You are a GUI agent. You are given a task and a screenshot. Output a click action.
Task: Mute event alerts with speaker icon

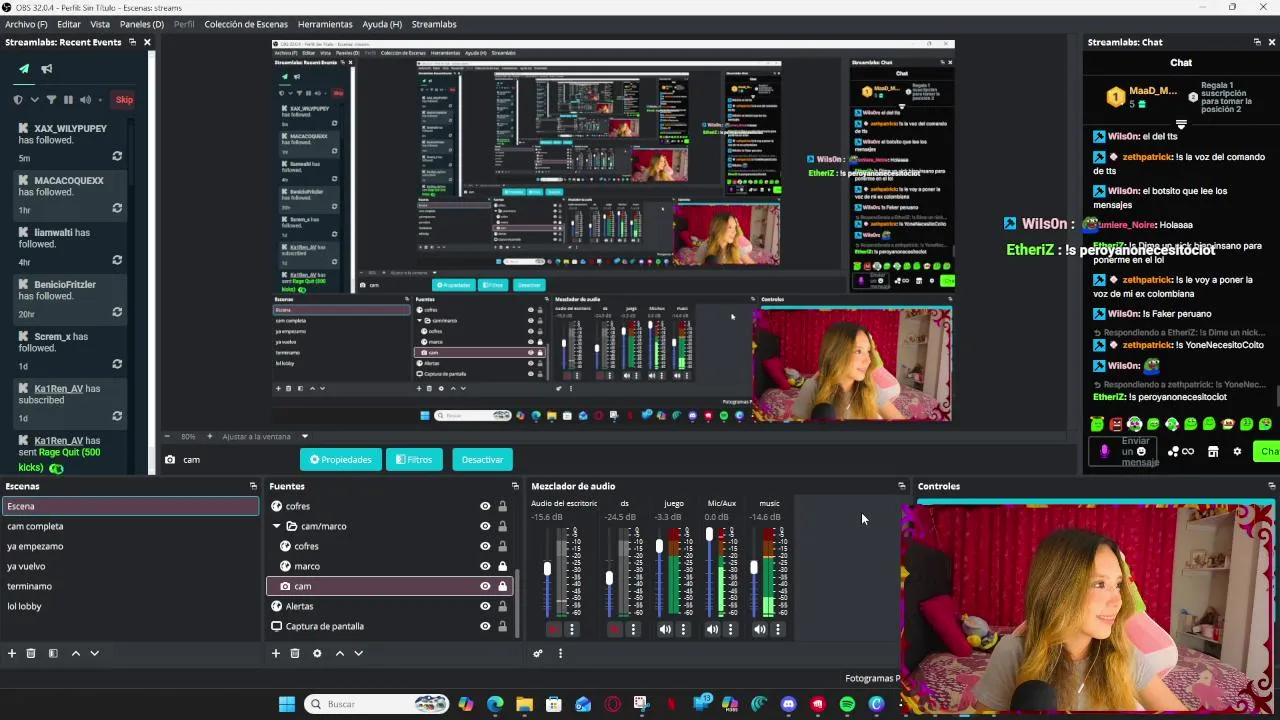85,100
